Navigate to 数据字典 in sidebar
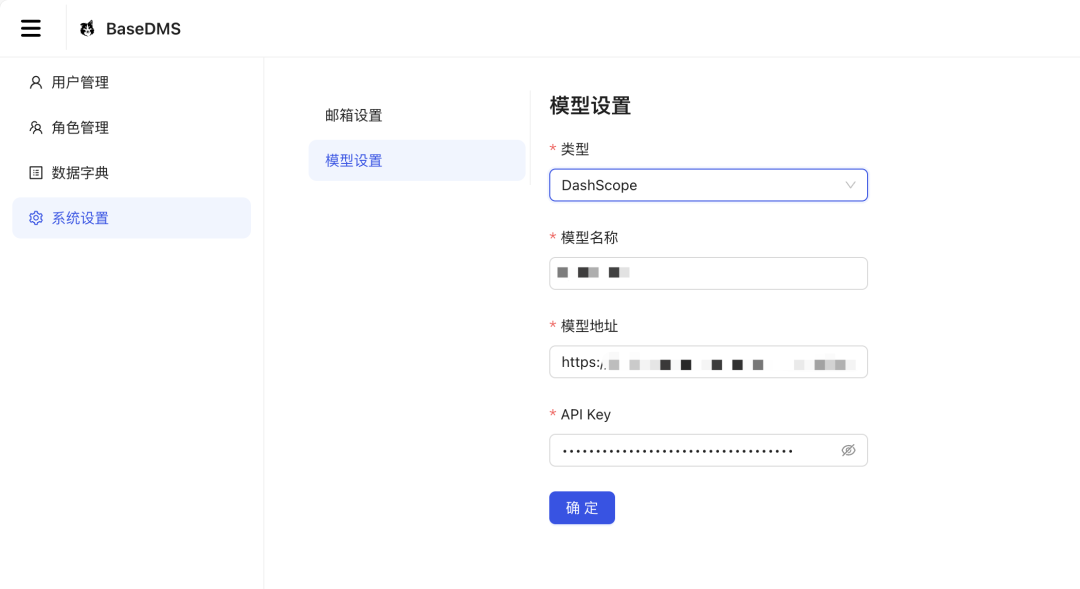1080x589 pixels. click(80, 173)
